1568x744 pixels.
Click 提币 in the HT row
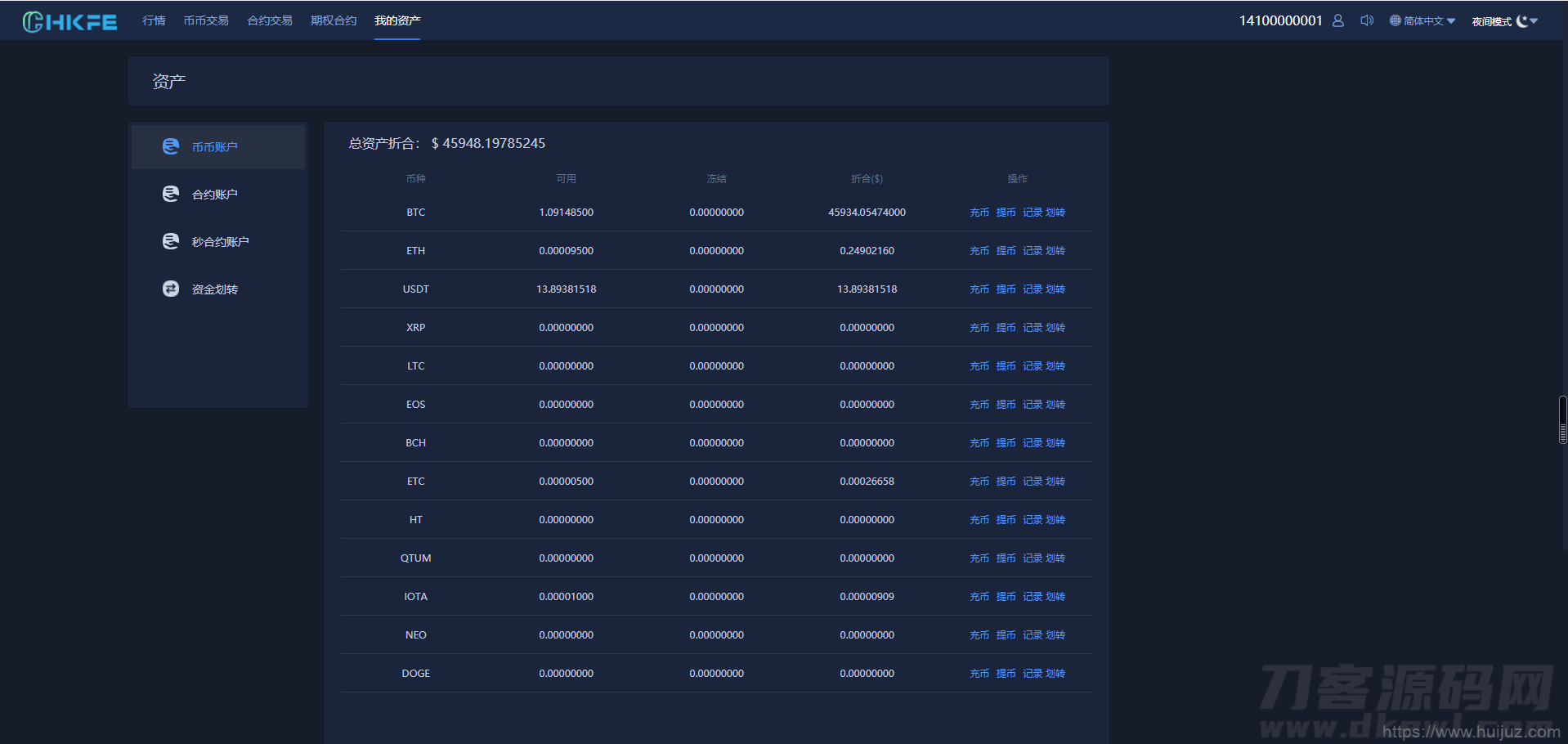point(1006,520)
